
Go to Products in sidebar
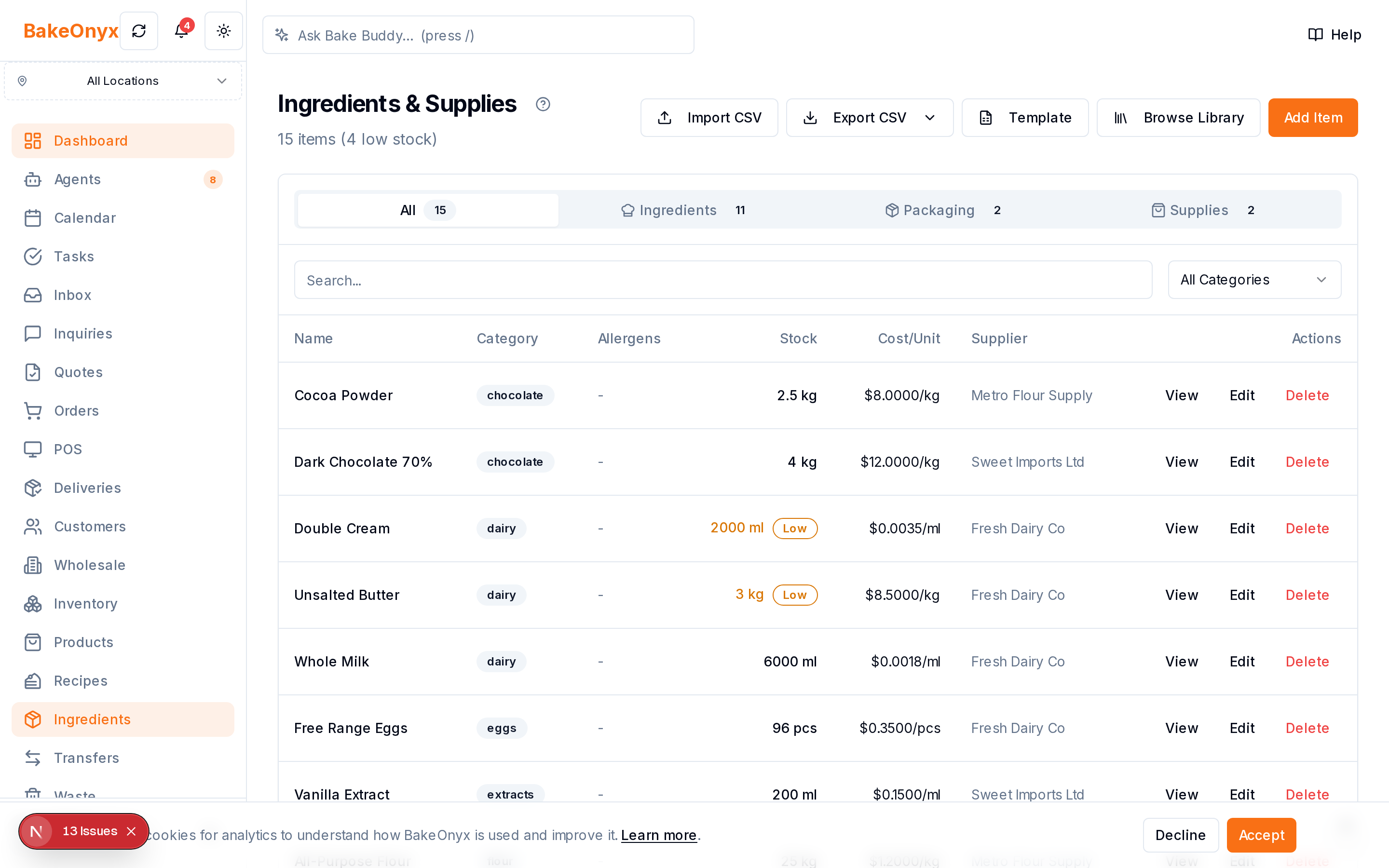click(123, 642)
